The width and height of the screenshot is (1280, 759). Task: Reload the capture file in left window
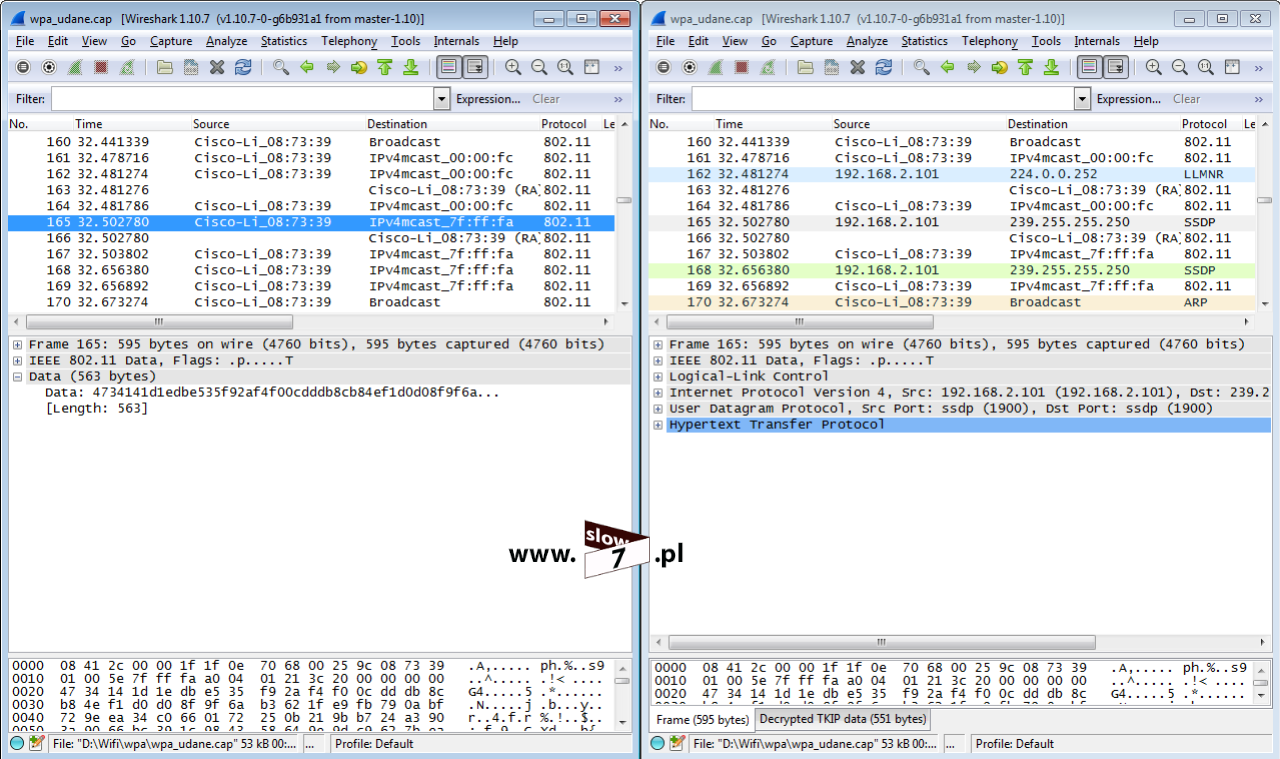tap(243, 67)
